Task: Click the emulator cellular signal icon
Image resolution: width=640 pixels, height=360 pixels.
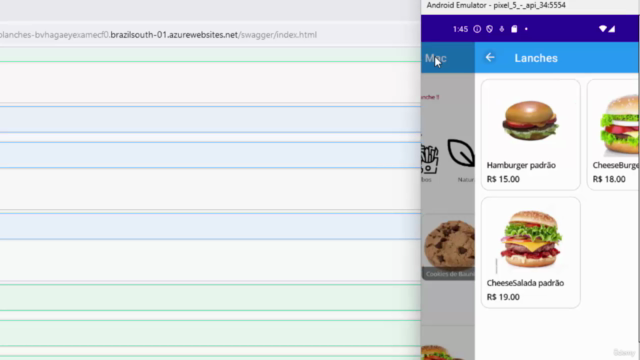Action: click(611, 29)
